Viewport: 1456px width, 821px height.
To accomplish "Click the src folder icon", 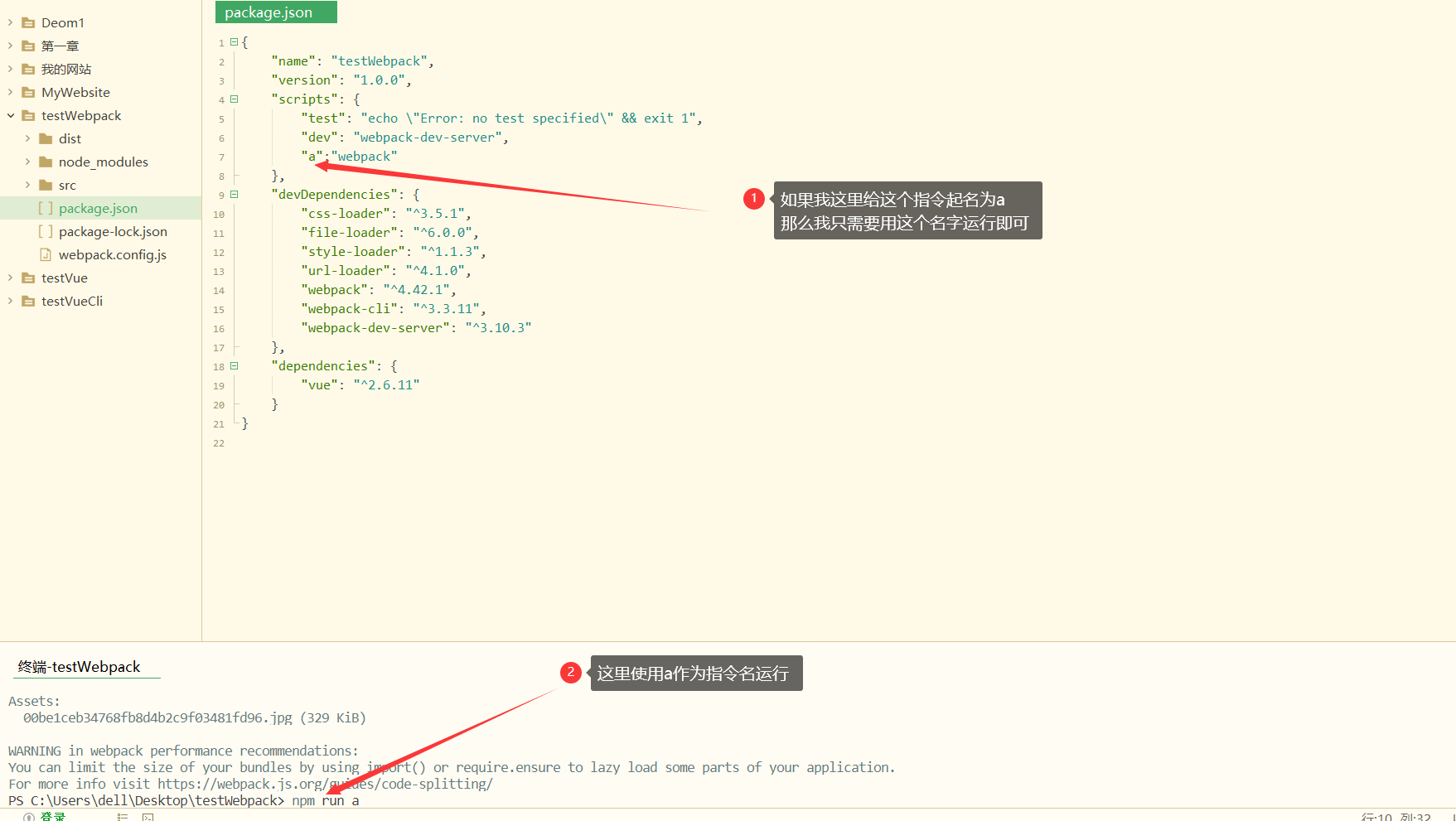I will [46, 186].
